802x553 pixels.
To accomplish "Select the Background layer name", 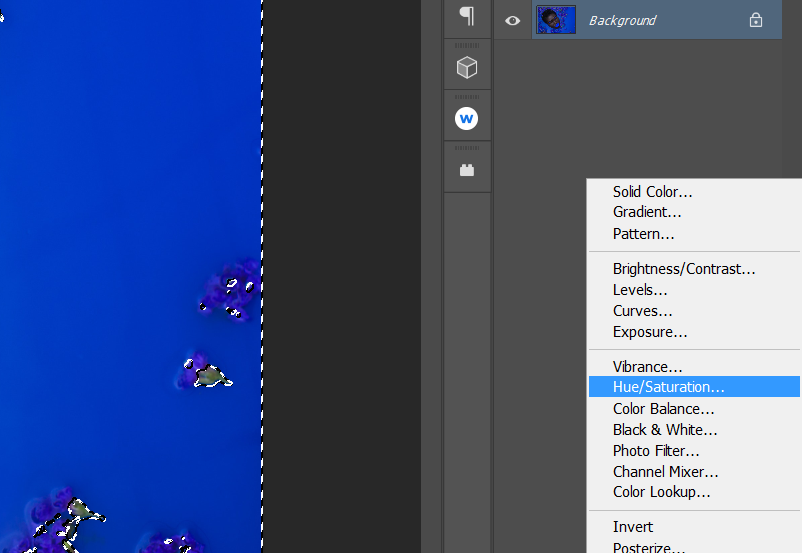I will pyautogui.click(x=622, y=20).
